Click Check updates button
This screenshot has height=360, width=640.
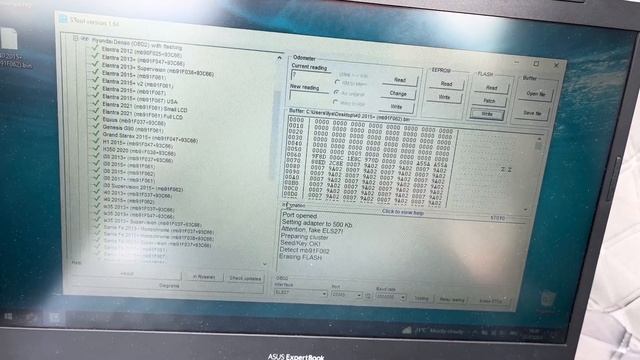245,278
